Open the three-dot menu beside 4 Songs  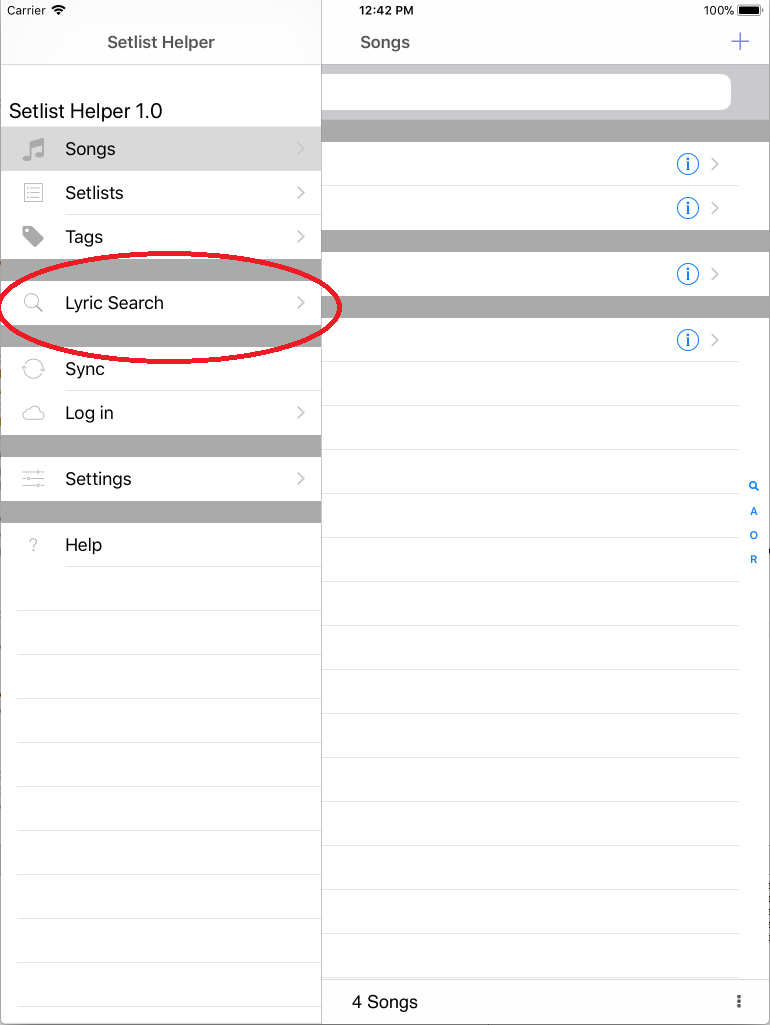tap(737, 1002)
